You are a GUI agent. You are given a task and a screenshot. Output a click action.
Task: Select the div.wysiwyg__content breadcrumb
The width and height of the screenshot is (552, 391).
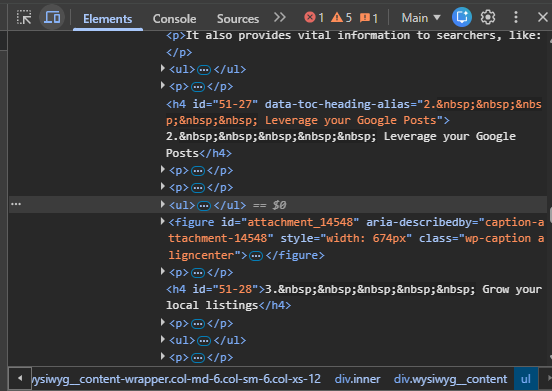point(450,379)
